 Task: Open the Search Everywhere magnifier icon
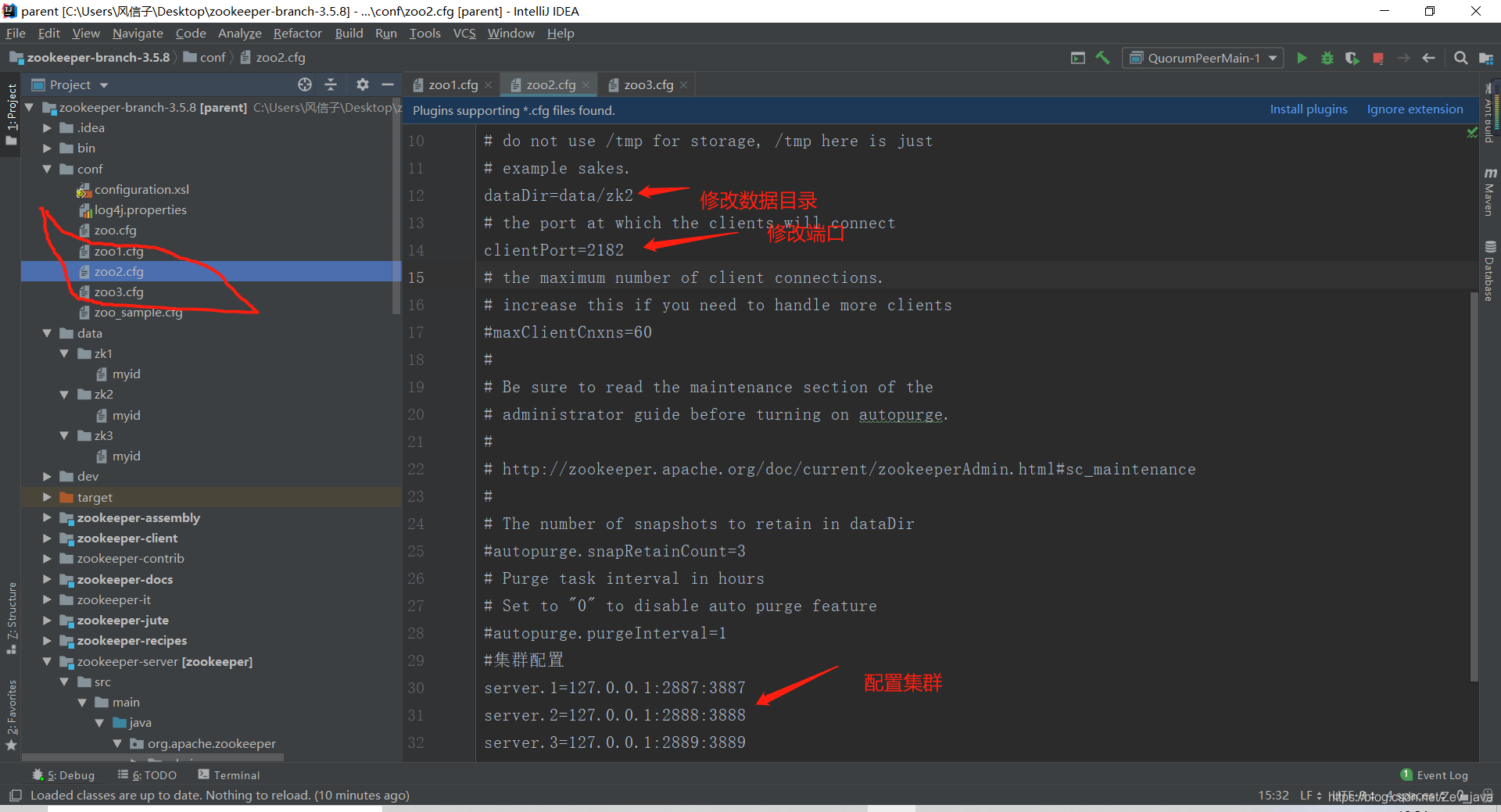pyautogui.click(x=1460, y=58)
